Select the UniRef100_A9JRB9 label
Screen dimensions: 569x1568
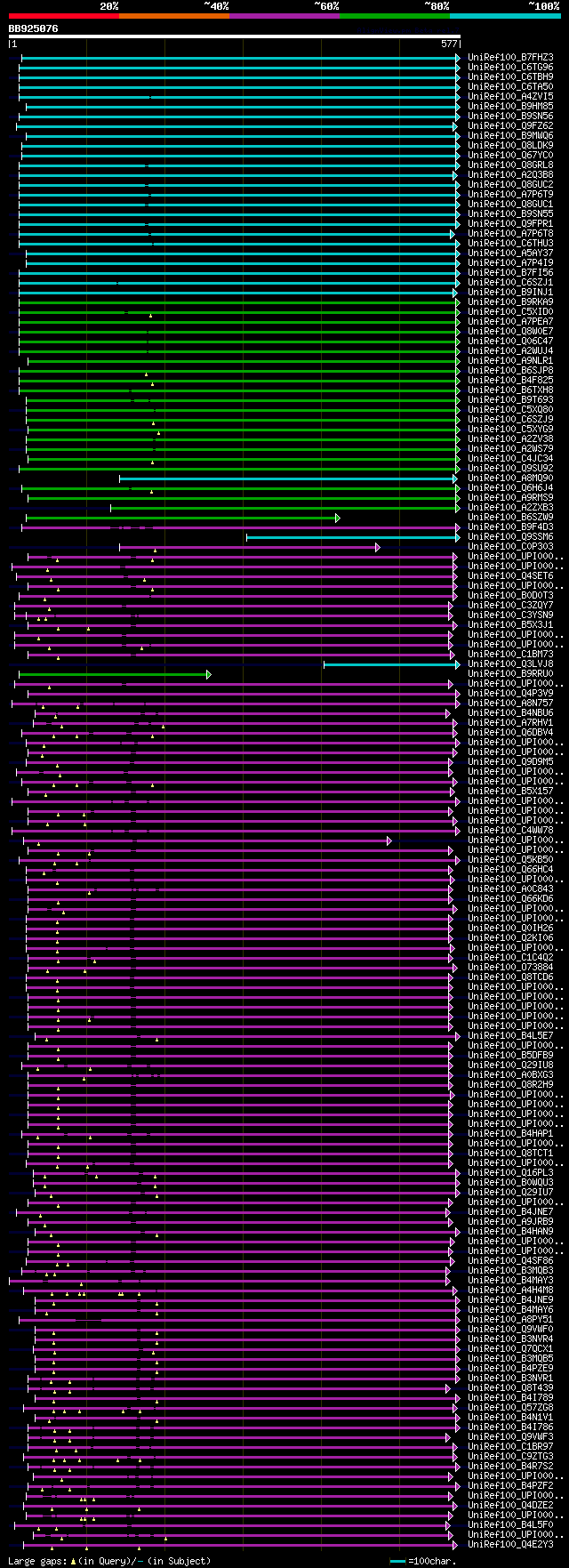pos(510,1222)
